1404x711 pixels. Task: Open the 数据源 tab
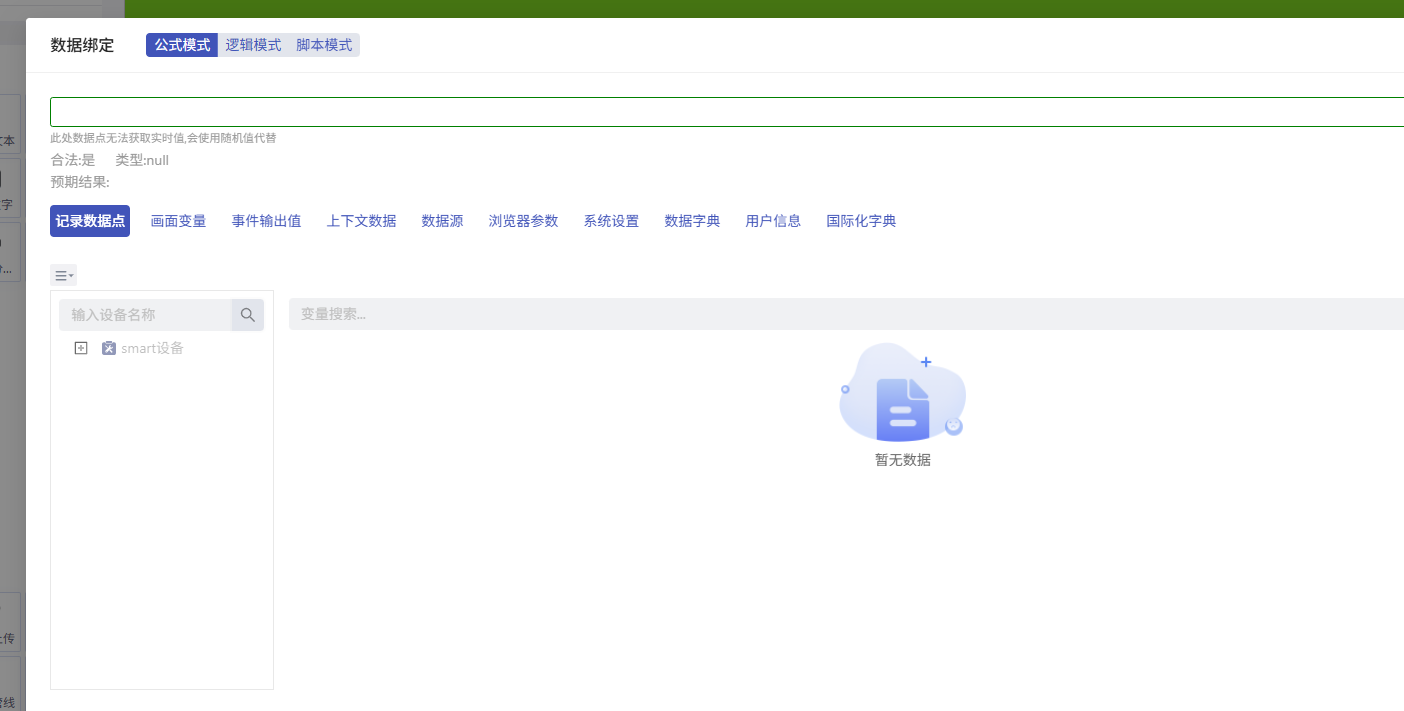point(442,221)
